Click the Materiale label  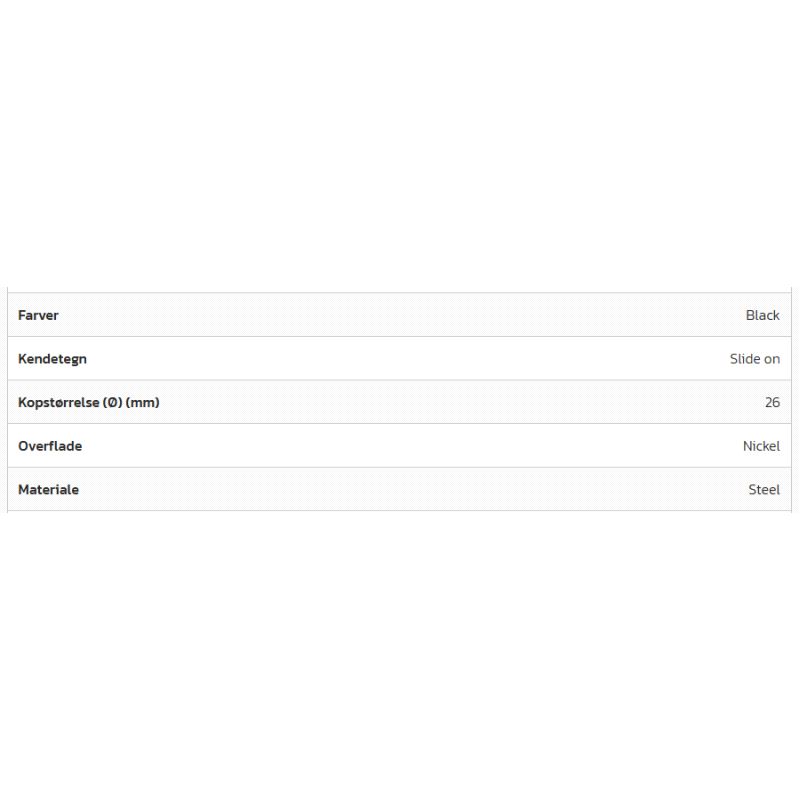click(x=48, y=490)
